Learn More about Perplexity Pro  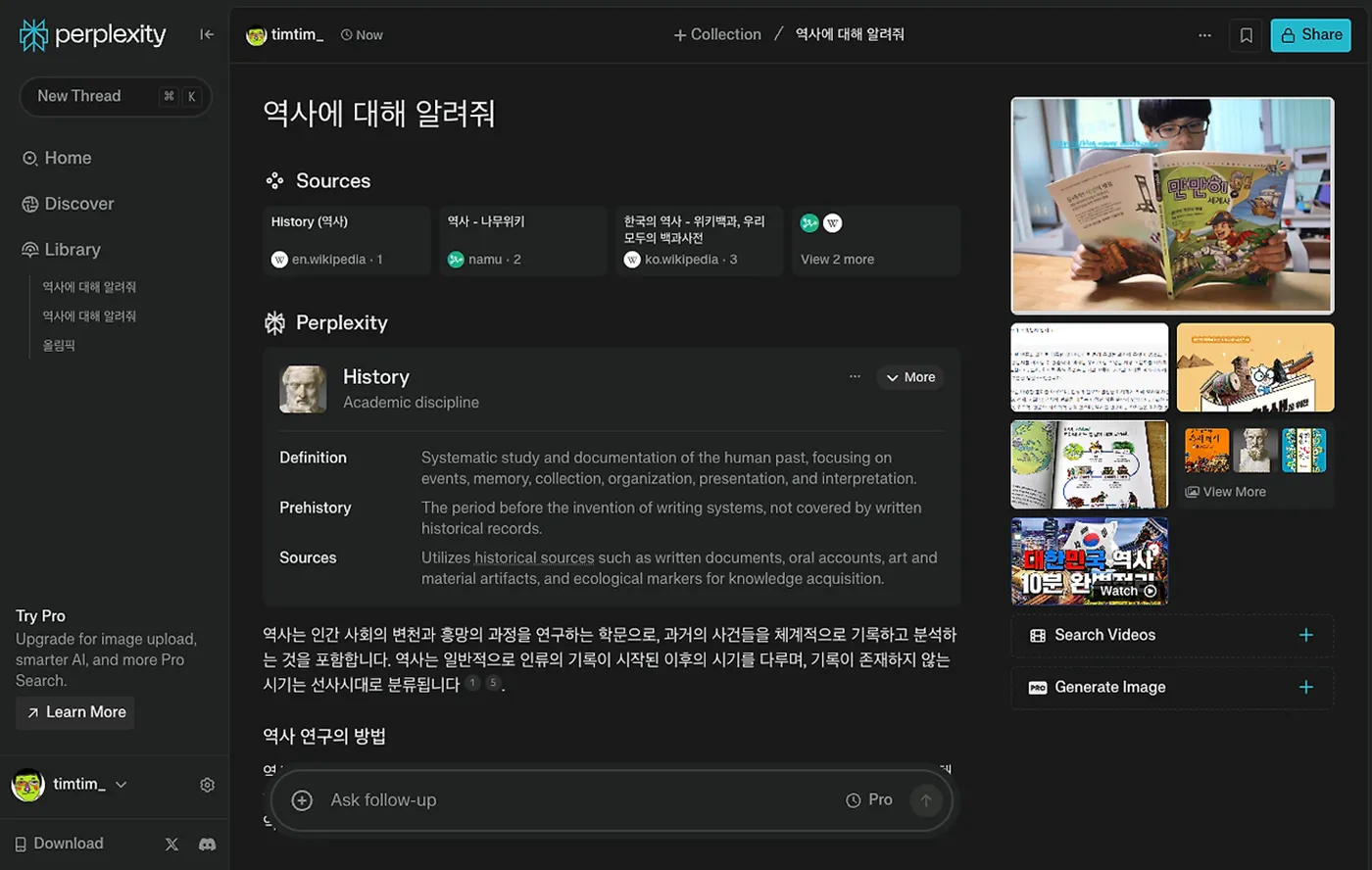pos(74,712)
